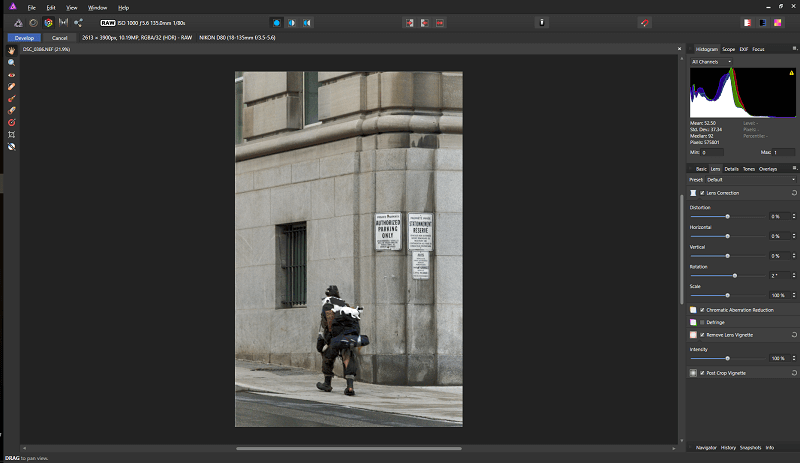Open the Window menu
Viewport: 800px width, 463px height.
pyautogui.click(x=97, y=8)
